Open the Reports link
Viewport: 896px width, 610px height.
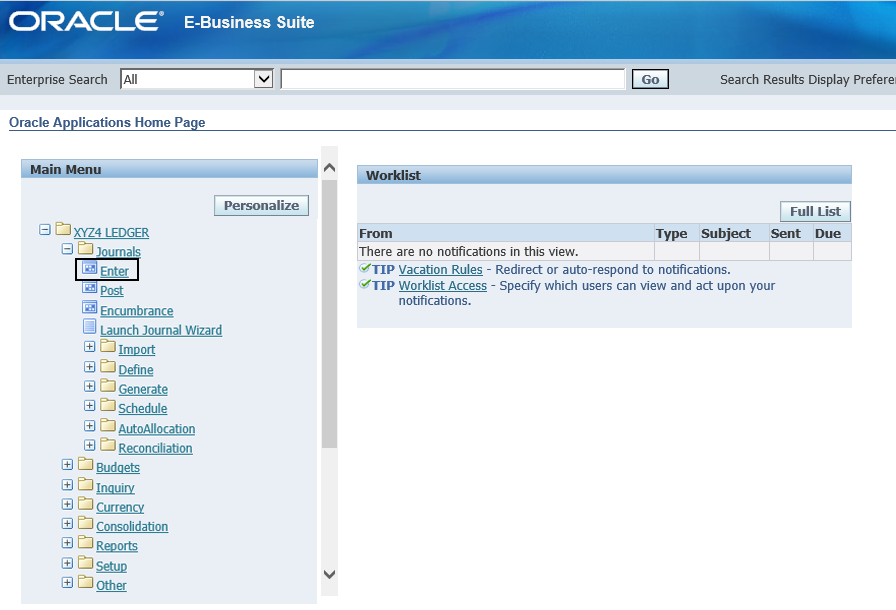point(117,546)
